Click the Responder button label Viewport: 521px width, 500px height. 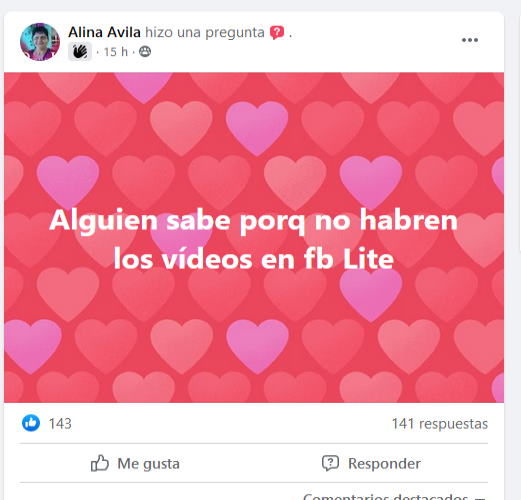pos(384,463)
